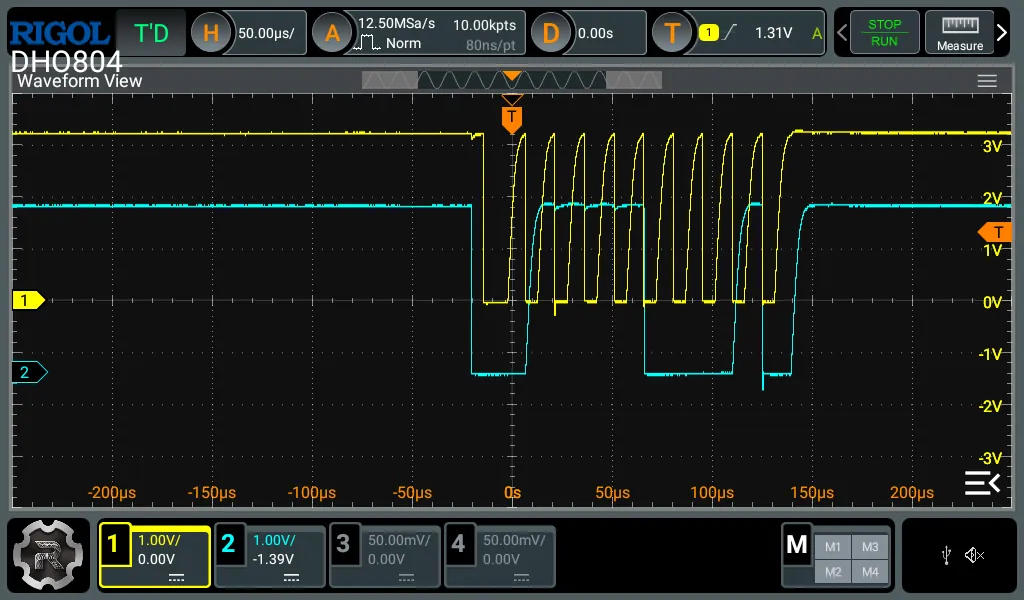Go to previous toolbar page with left arrow

tap(842, 33)
